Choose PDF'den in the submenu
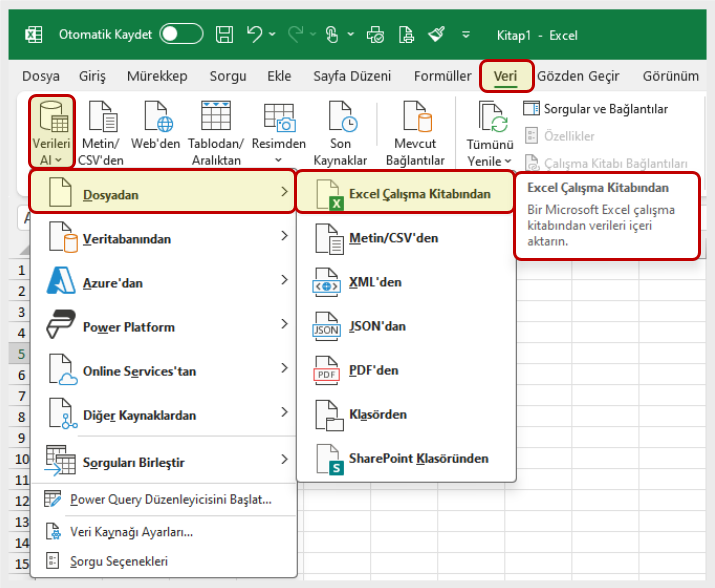This screenshot has height=588, width=715. click(406, 370)
